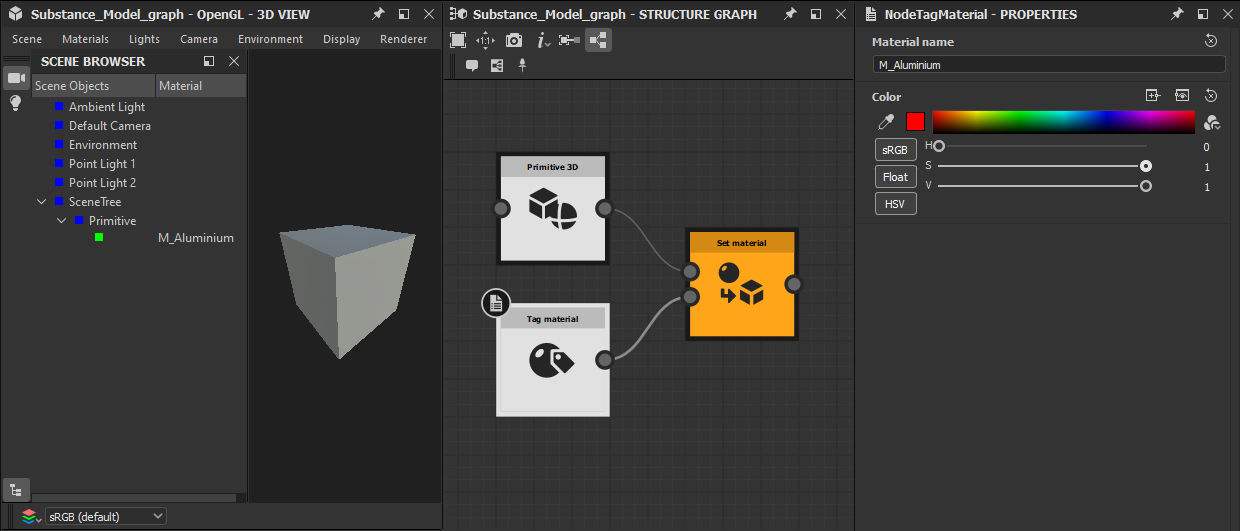The width and height of the screenshot is (1240, 531).
Task: Click the HSV mode button
Action: 895,204
